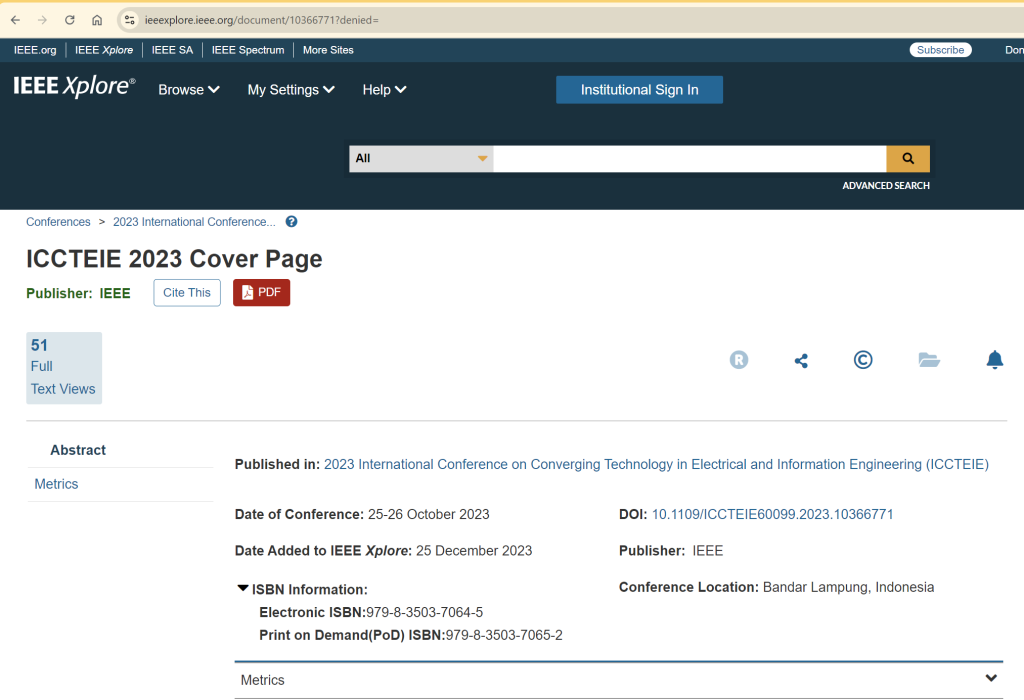Click the Print on Demand ISBN 979-8-3503-7065-2 text
This screenshot has height=700, width=1024.
[x=411, y=635]
